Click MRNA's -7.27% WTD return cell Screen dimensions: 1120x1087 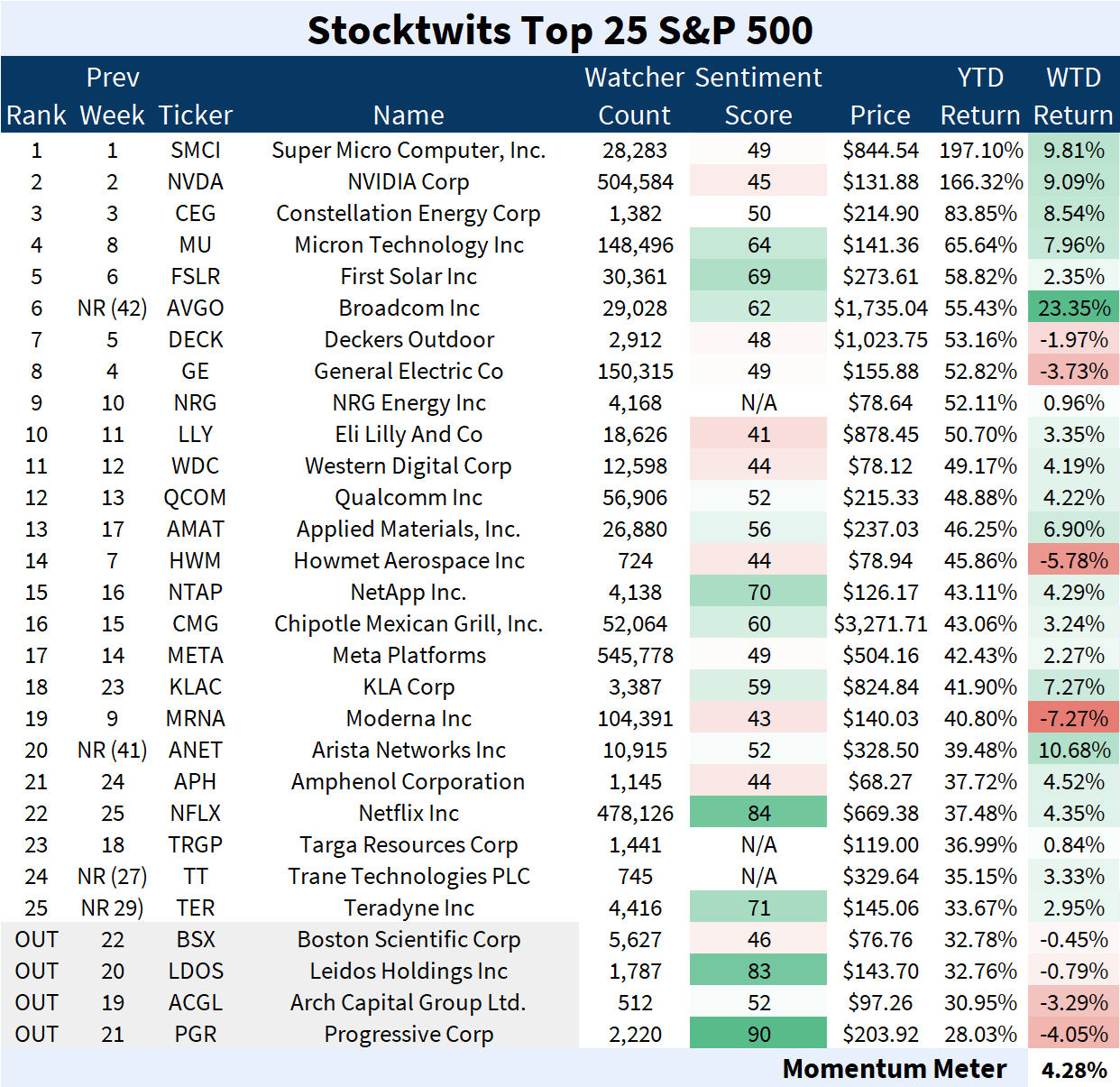[x=1073, y=718]
